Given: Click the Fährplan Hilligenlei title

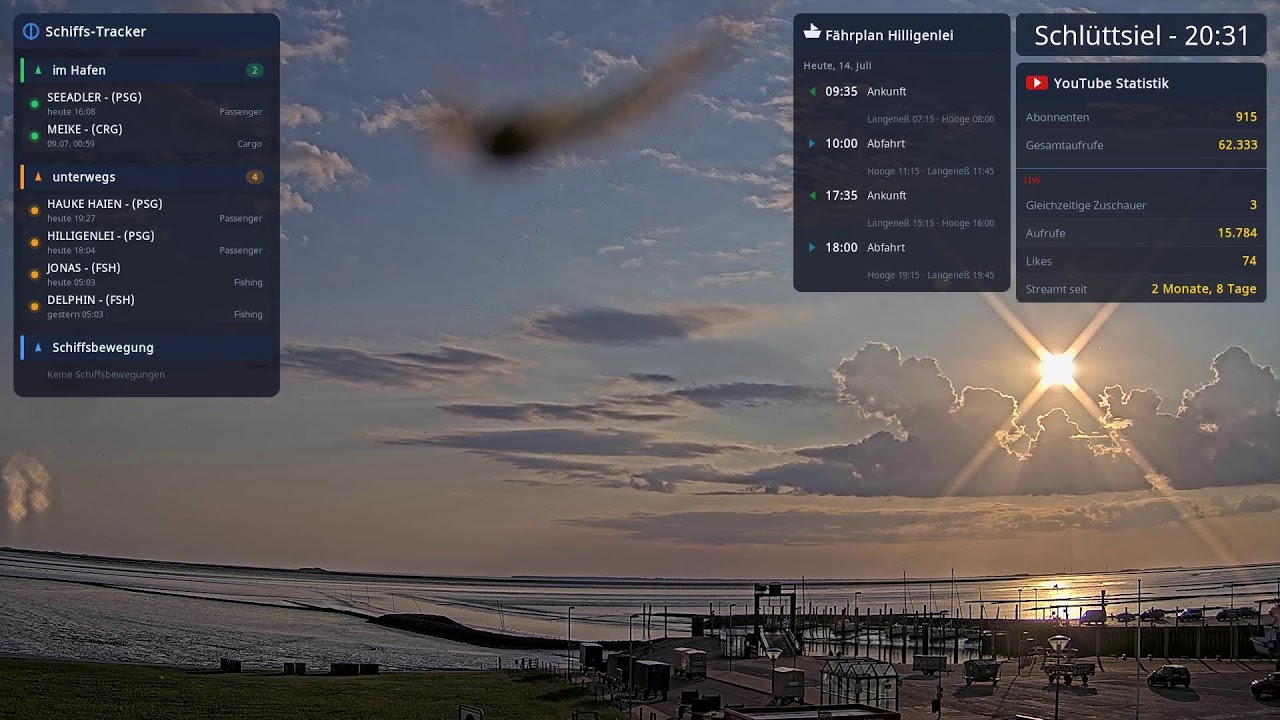Looking at the screenshot, I should coord(889,35).
